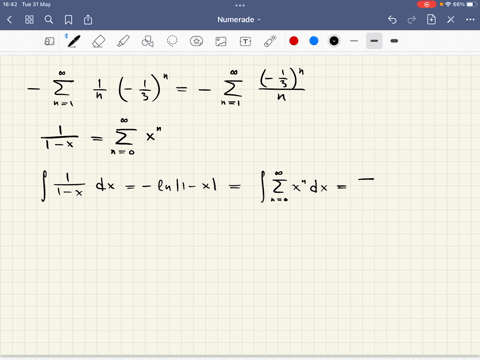Screen dimensions: 480x360
Task: Go back using the left chevron
Action: tap(10, 20)
